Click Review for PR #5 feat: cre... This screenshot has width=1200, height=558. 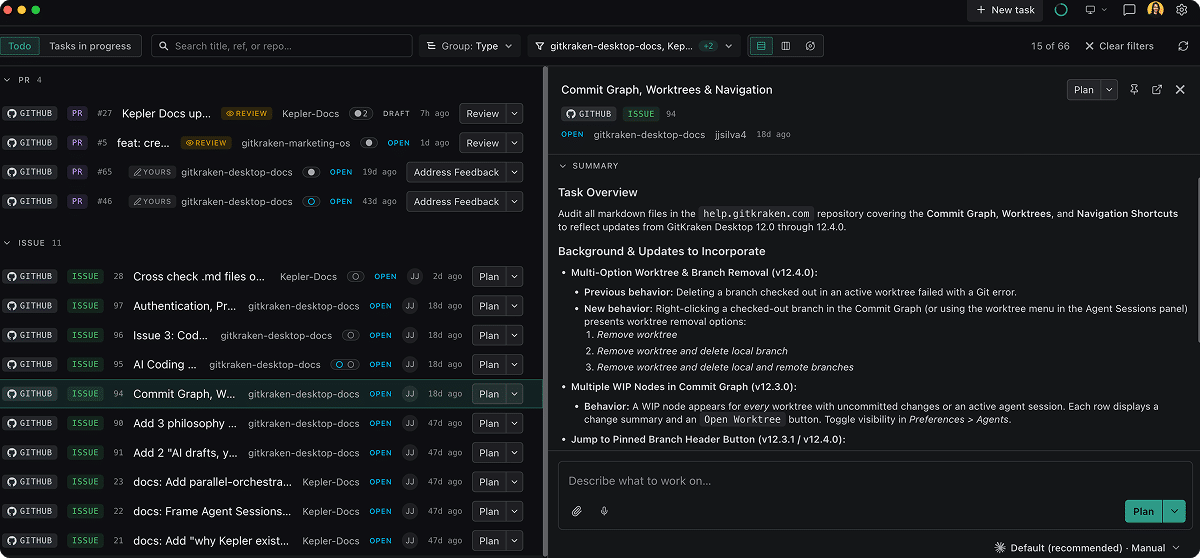(483, 143)
